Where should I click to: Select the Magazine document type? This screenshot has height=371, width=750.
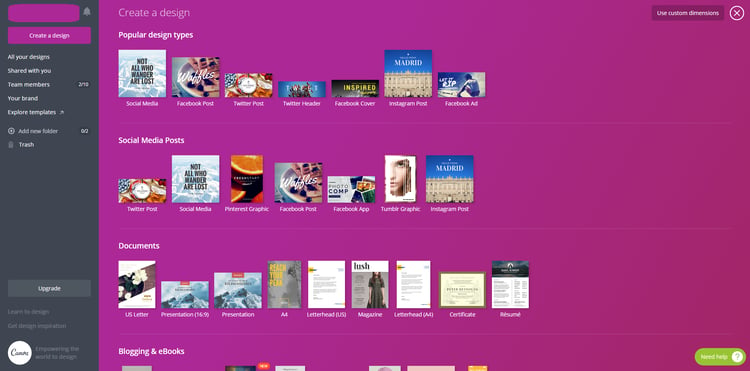[370, 284]
